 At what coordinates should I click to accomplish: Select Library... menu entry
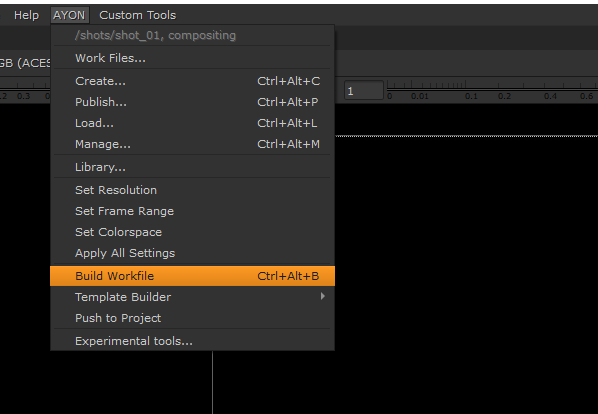click(x=193, y=167)
